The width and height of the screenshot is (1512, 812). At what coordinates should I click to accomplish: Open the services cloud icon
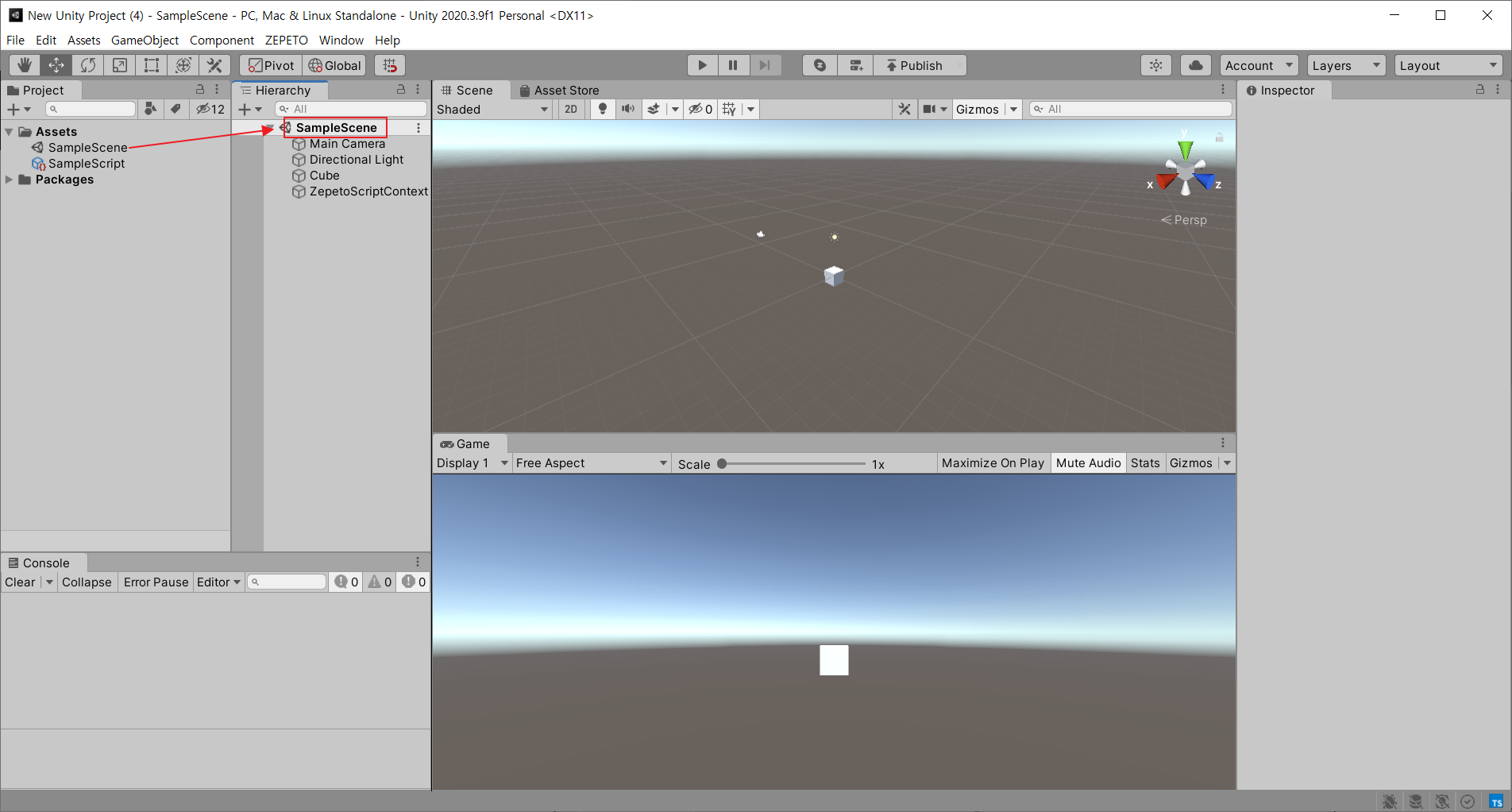coord(1196,65)
